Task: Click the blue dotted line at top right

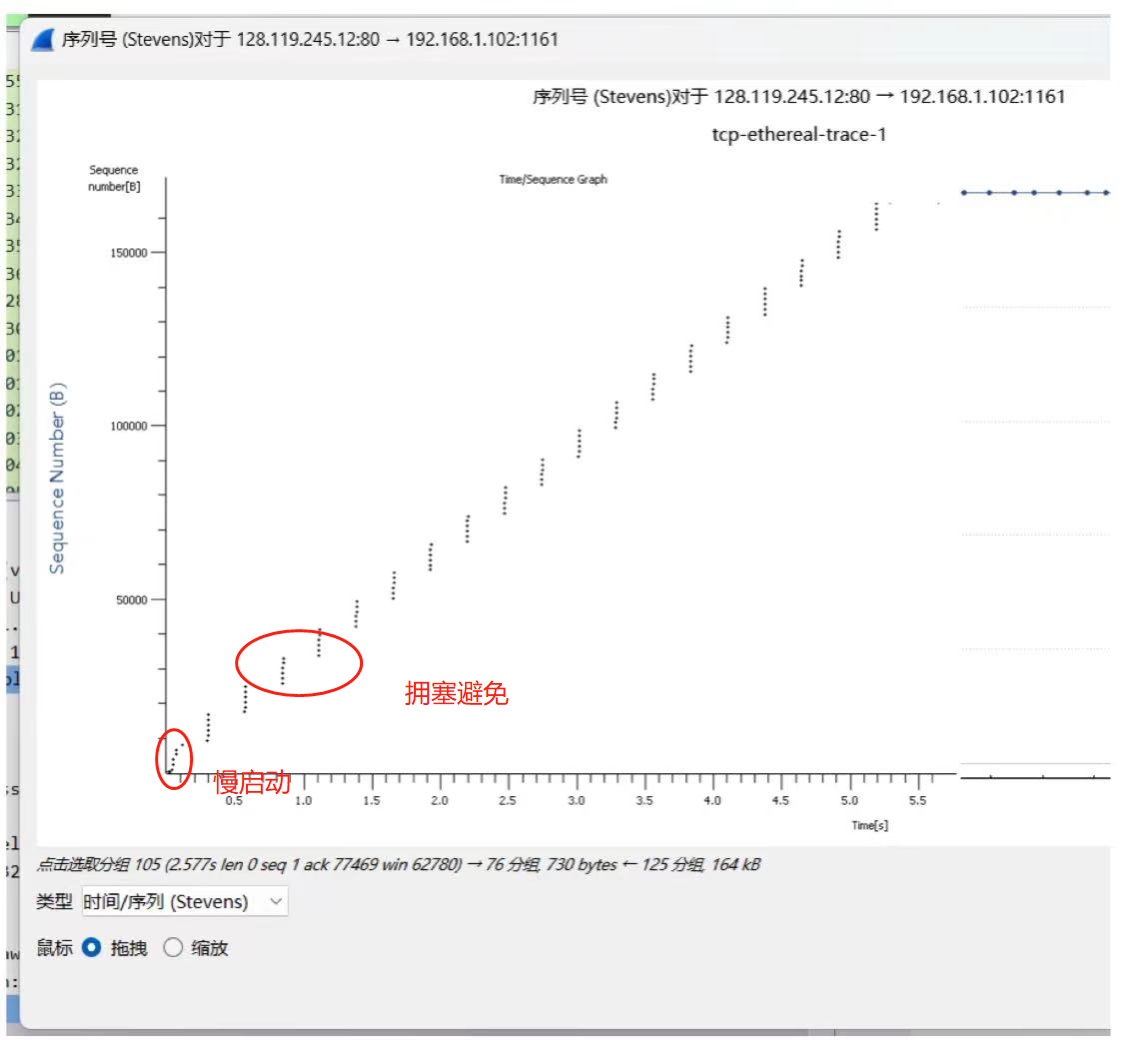Action: (x=1035, y=192)
